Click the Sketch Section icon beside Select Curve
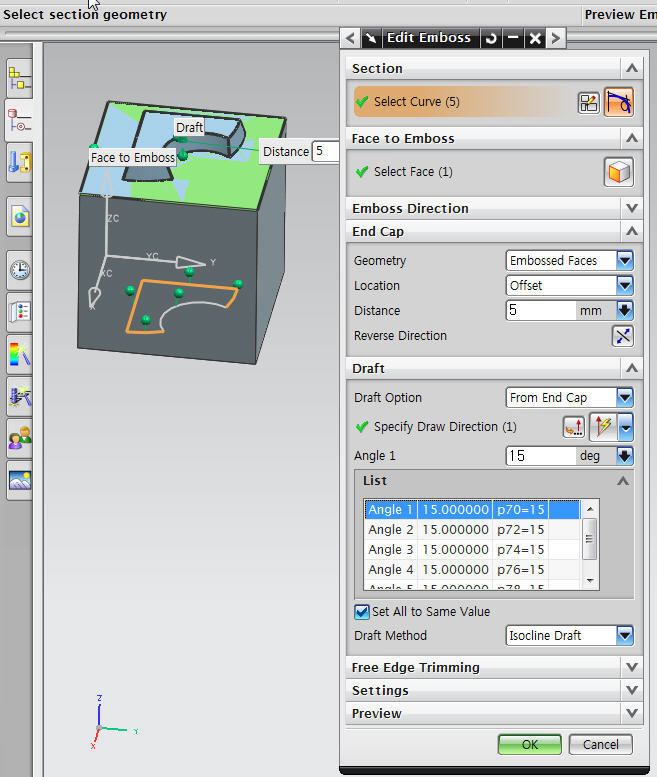657x777 pixels. coord(589,102)
